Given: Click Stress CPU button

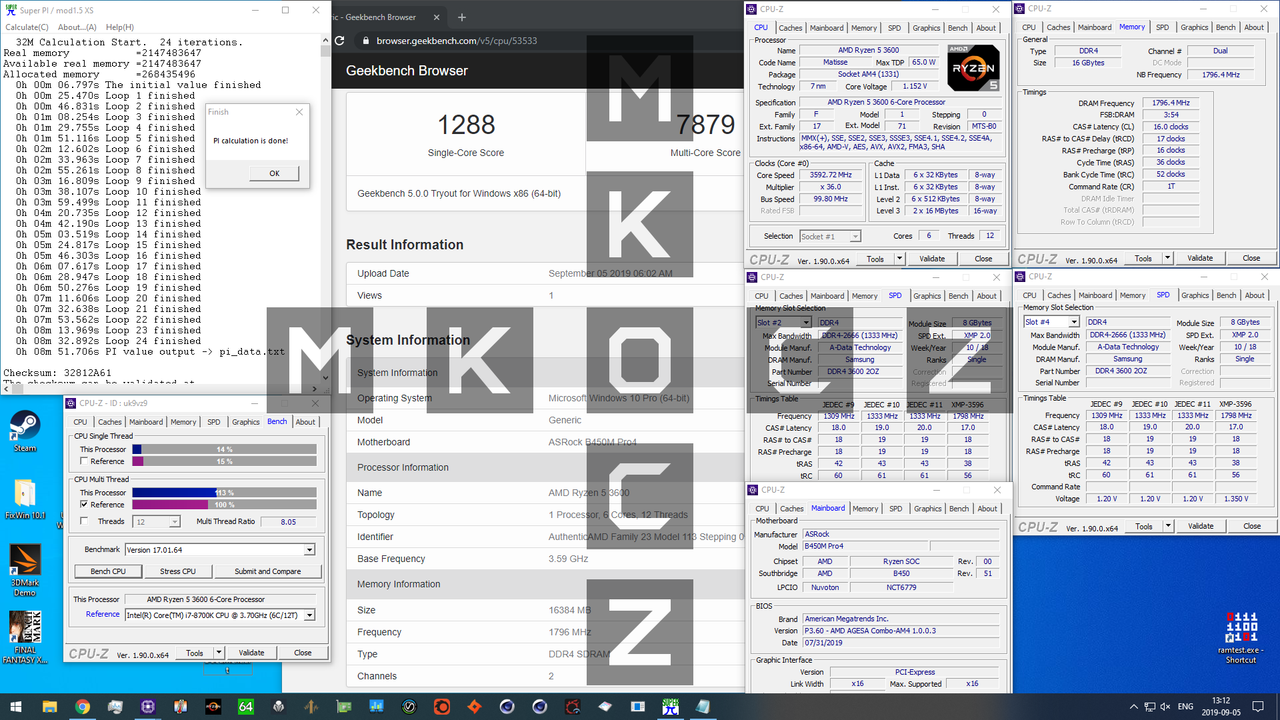Looking at the screenshot, I should (178, 571).
